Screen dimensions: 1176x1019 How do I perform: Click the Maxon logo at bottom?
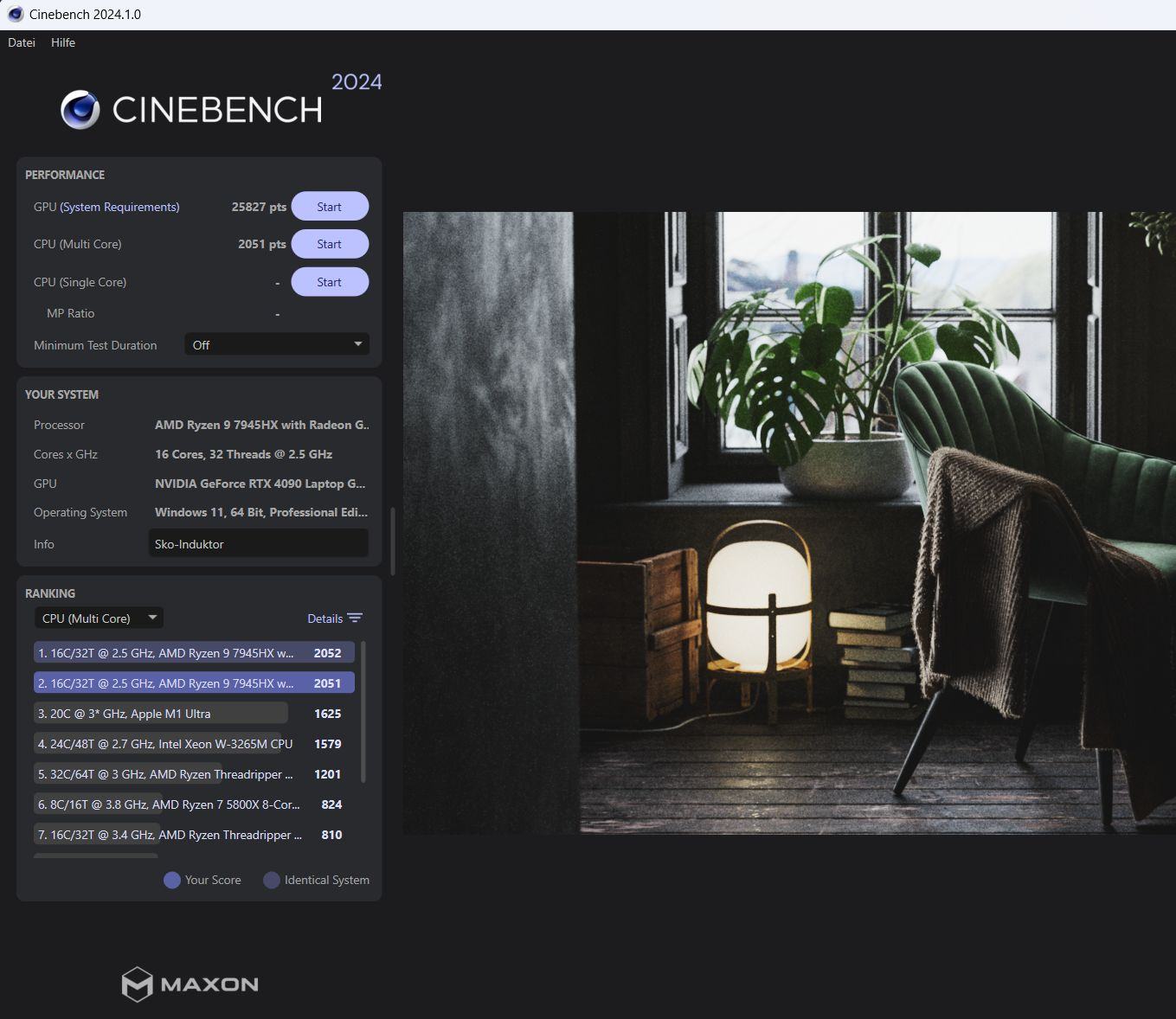(190, 984)
